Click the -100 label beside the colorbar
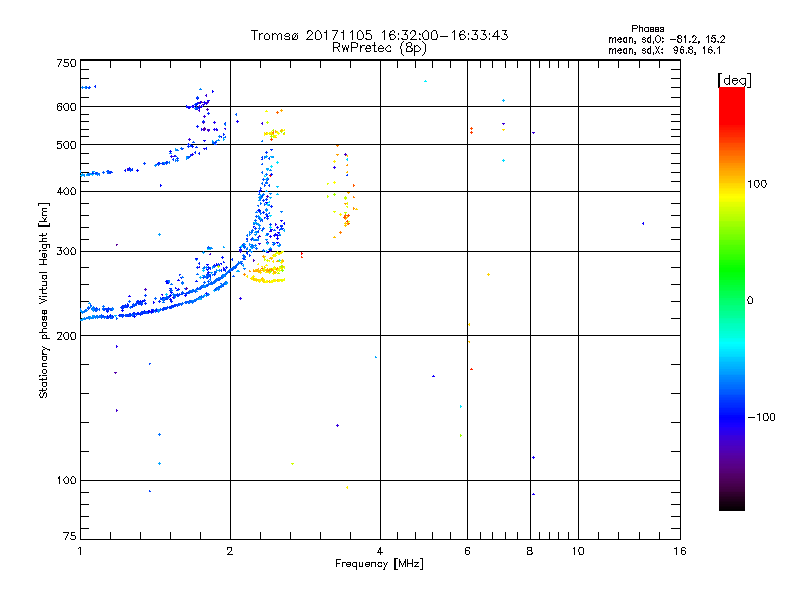Viewport: 800px width, 600px height. coord(762,417)
